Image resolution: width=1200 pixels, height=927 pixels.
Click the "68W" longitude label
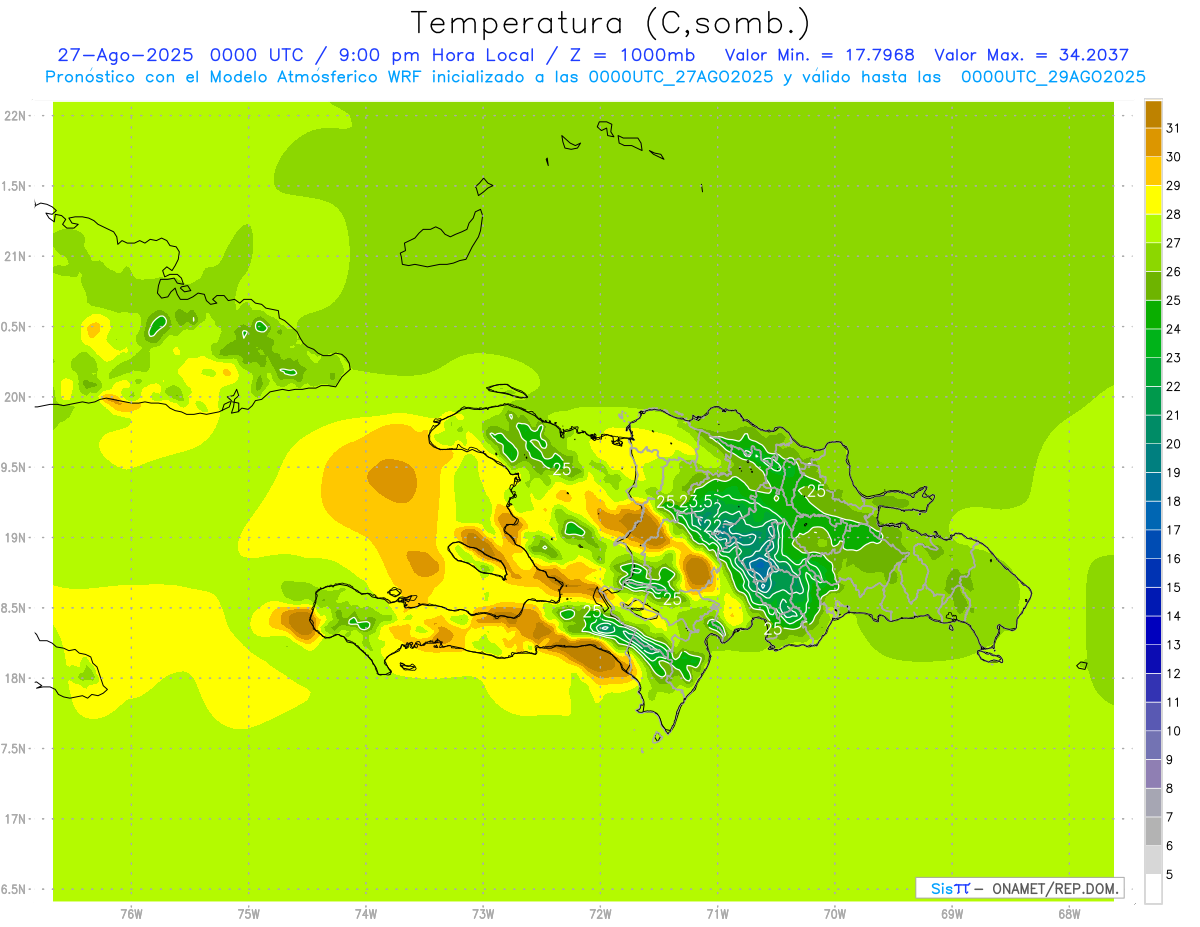[1069, 914]
